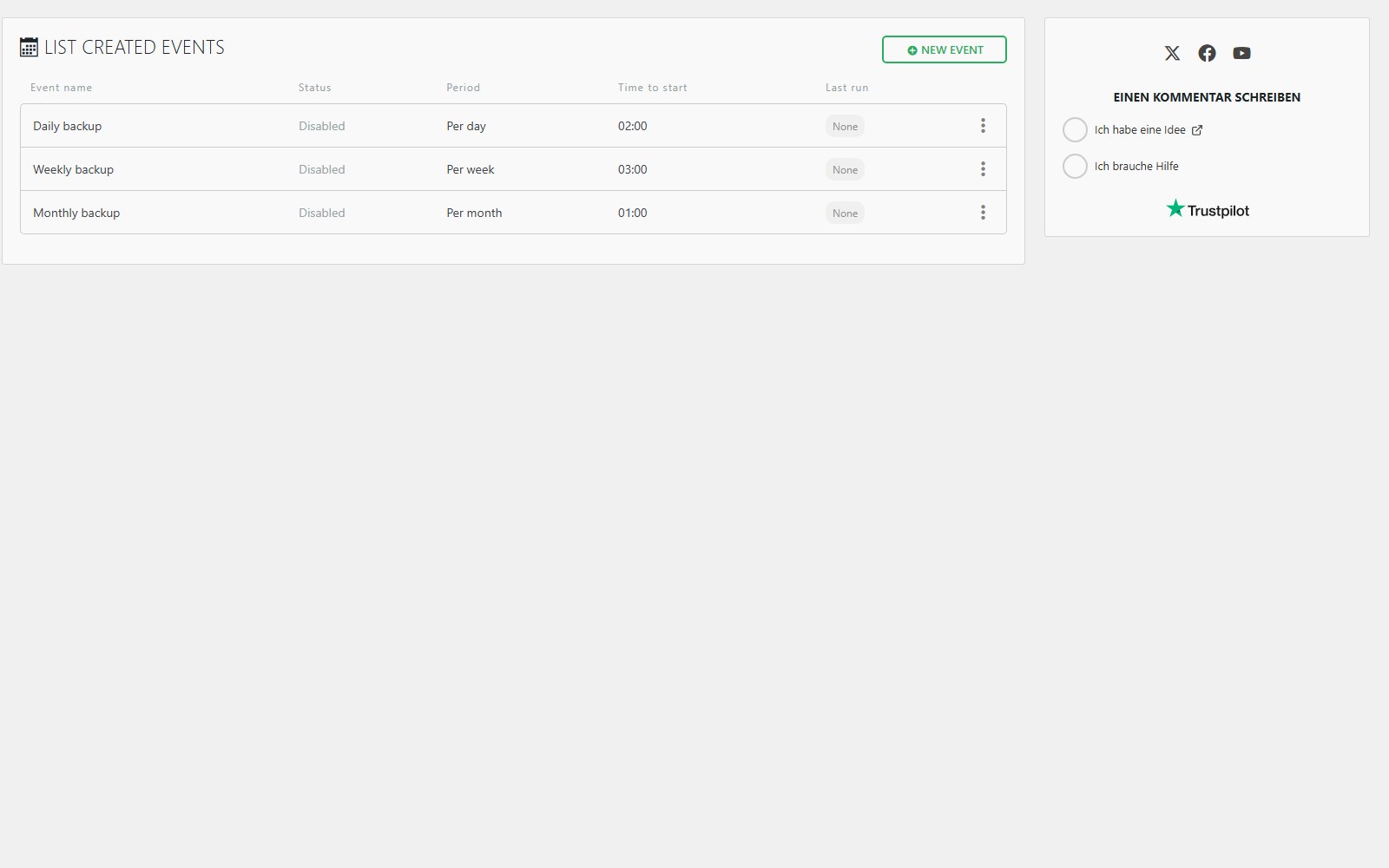Open the three-dot menu for Daily backup
1389x868 pixels.
tap(983, 126)
